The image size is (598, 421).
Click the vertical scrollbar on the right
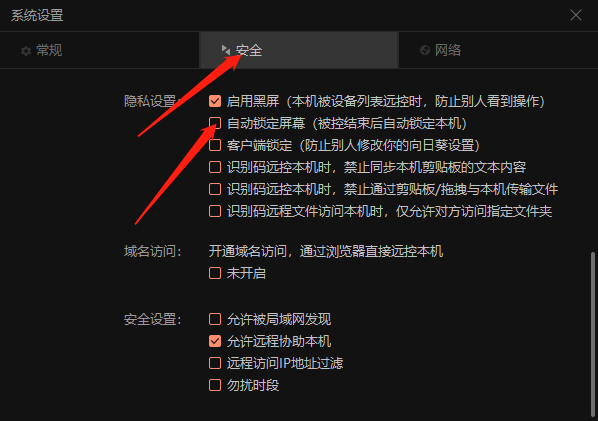[x=593, y=334]
